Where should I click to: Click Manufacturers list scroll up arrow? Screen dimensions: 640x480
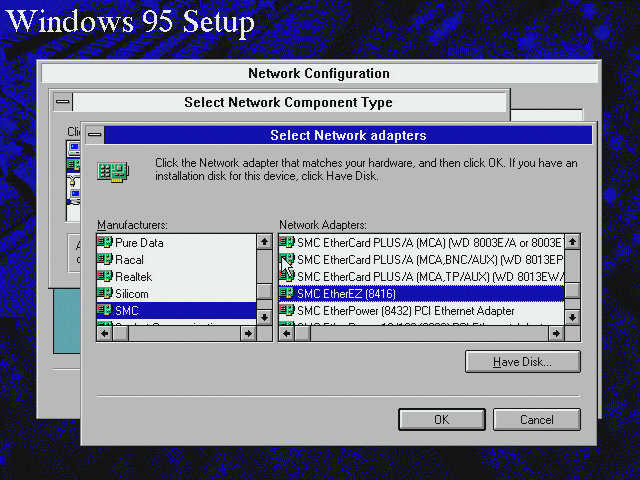264,242
